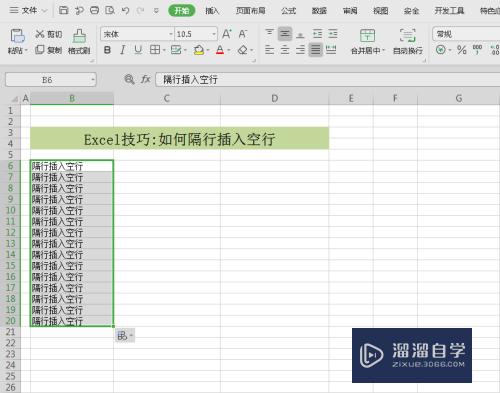Align cell content to bottom
This screenshot has height=393, width=500.
[300, 34]
